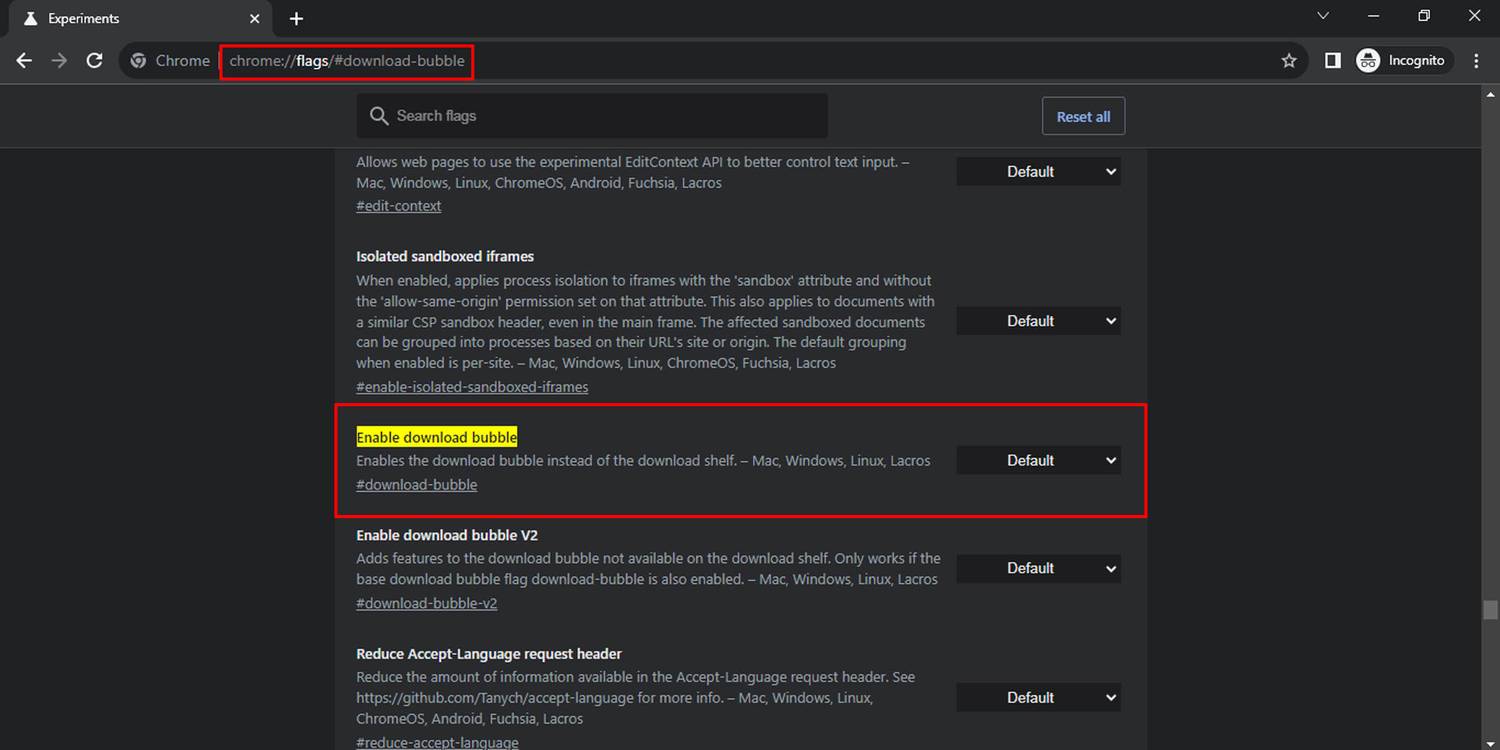Image resolution: width=1500 pixels, height=750 pixels.
Task: Bookmark this page with the star icon
Action: click(x=1288, y=61)
